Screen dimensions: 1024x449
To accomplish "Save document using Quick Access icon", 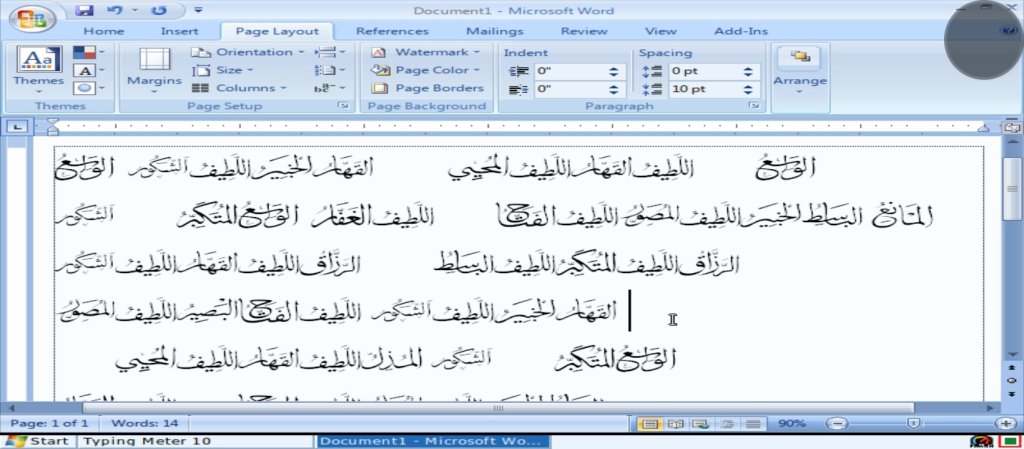I will pos(84,11).
